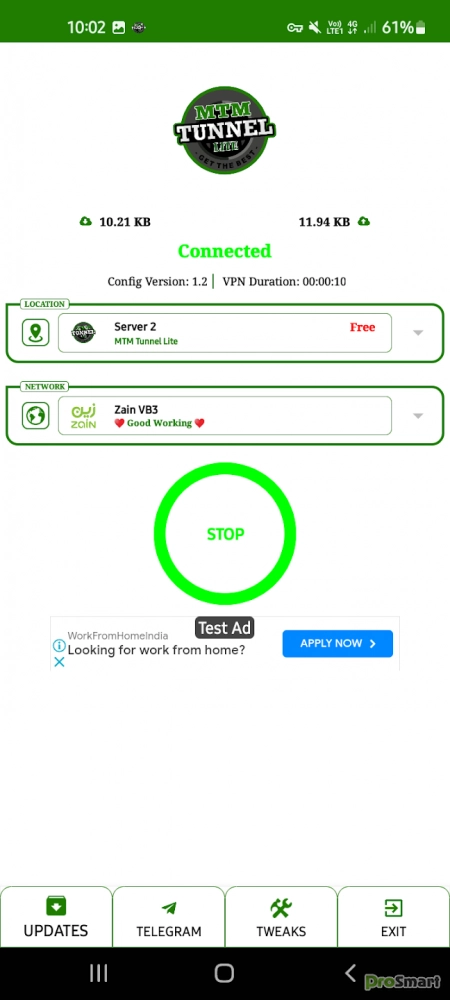
Task: Tap the cloud download icon beside 10.21 KB
Action: pos(85,221)
